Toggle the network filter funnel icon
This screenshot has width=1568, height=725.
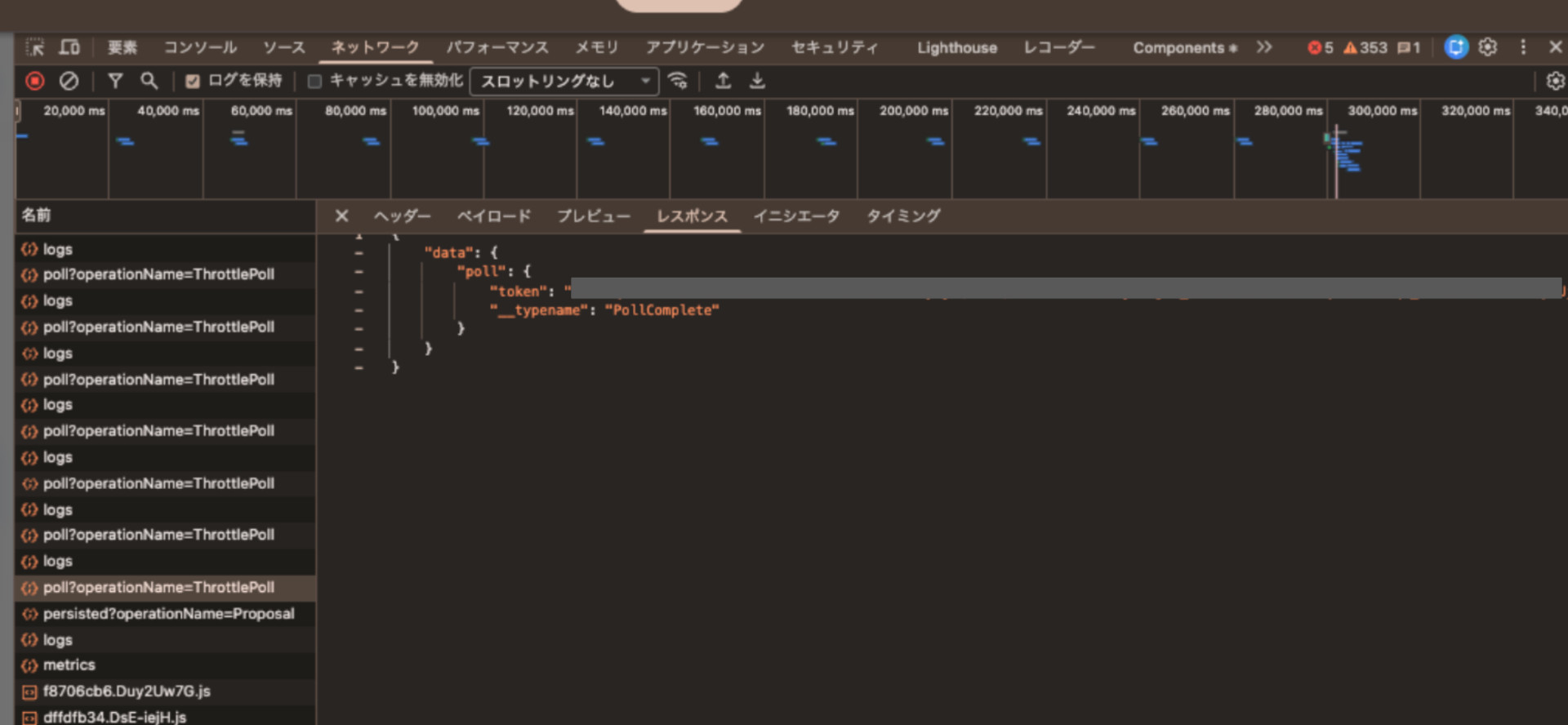(x=115, y=81)
